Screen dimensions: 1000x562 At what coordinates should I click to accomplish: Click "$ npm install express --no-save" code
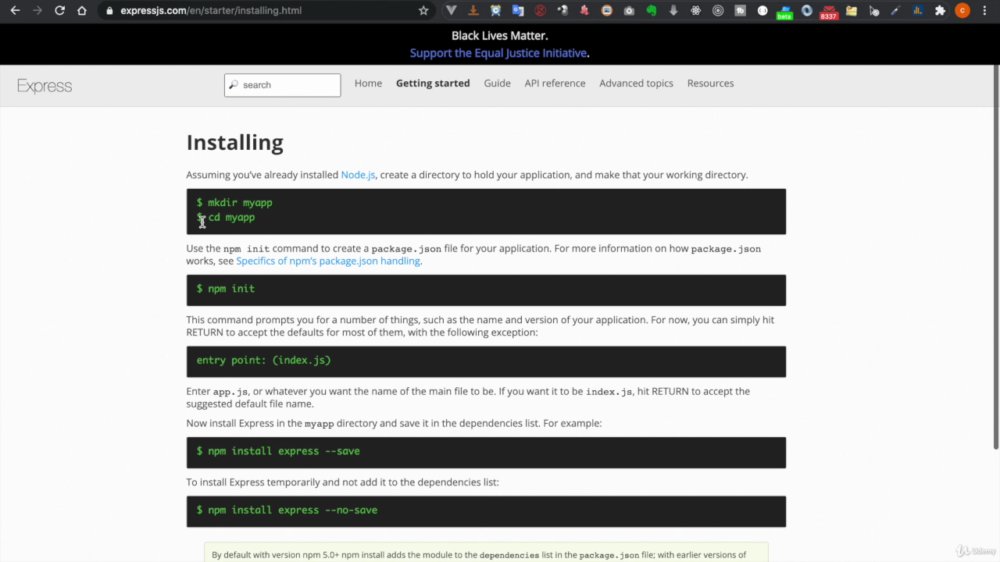(286, 510)
